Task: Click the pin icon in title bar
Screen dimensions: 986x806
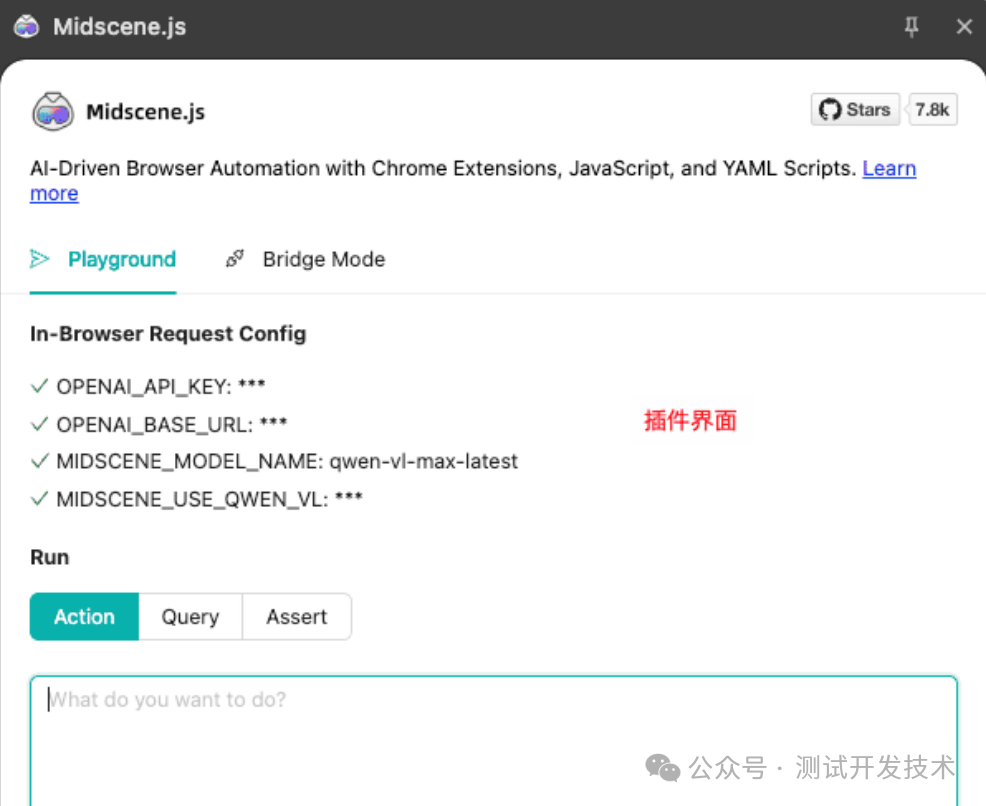Action: (x=911, y=27)
